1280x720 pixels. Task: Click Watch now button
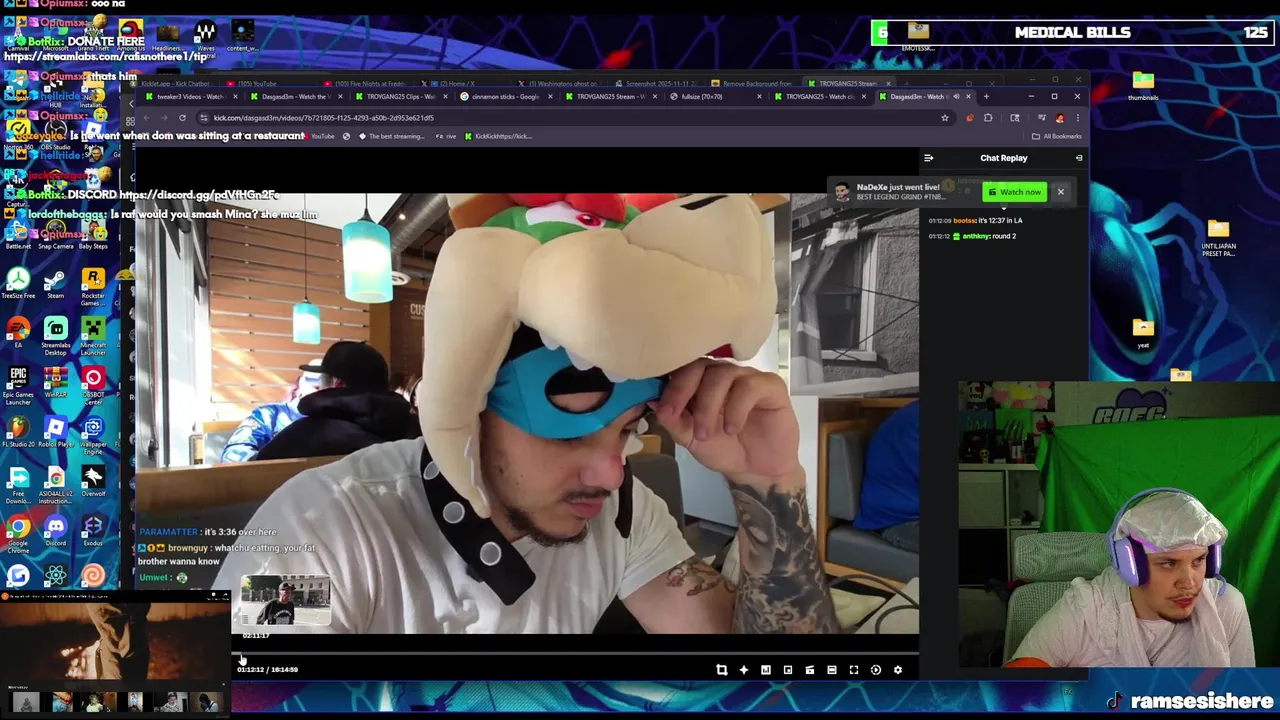(1014, 192)
